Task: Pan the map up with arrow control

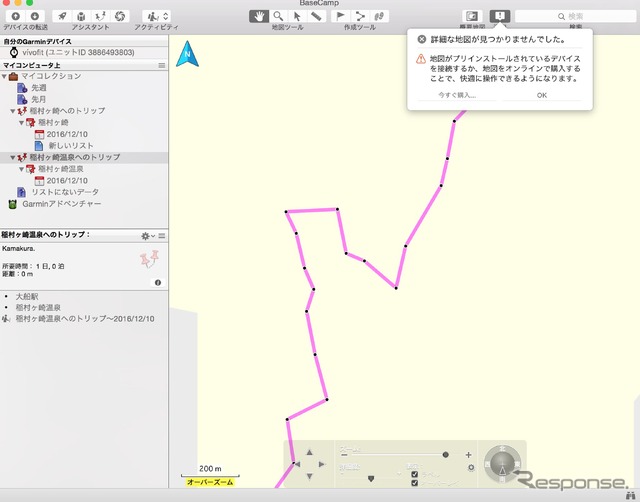Action: point(309,452)
